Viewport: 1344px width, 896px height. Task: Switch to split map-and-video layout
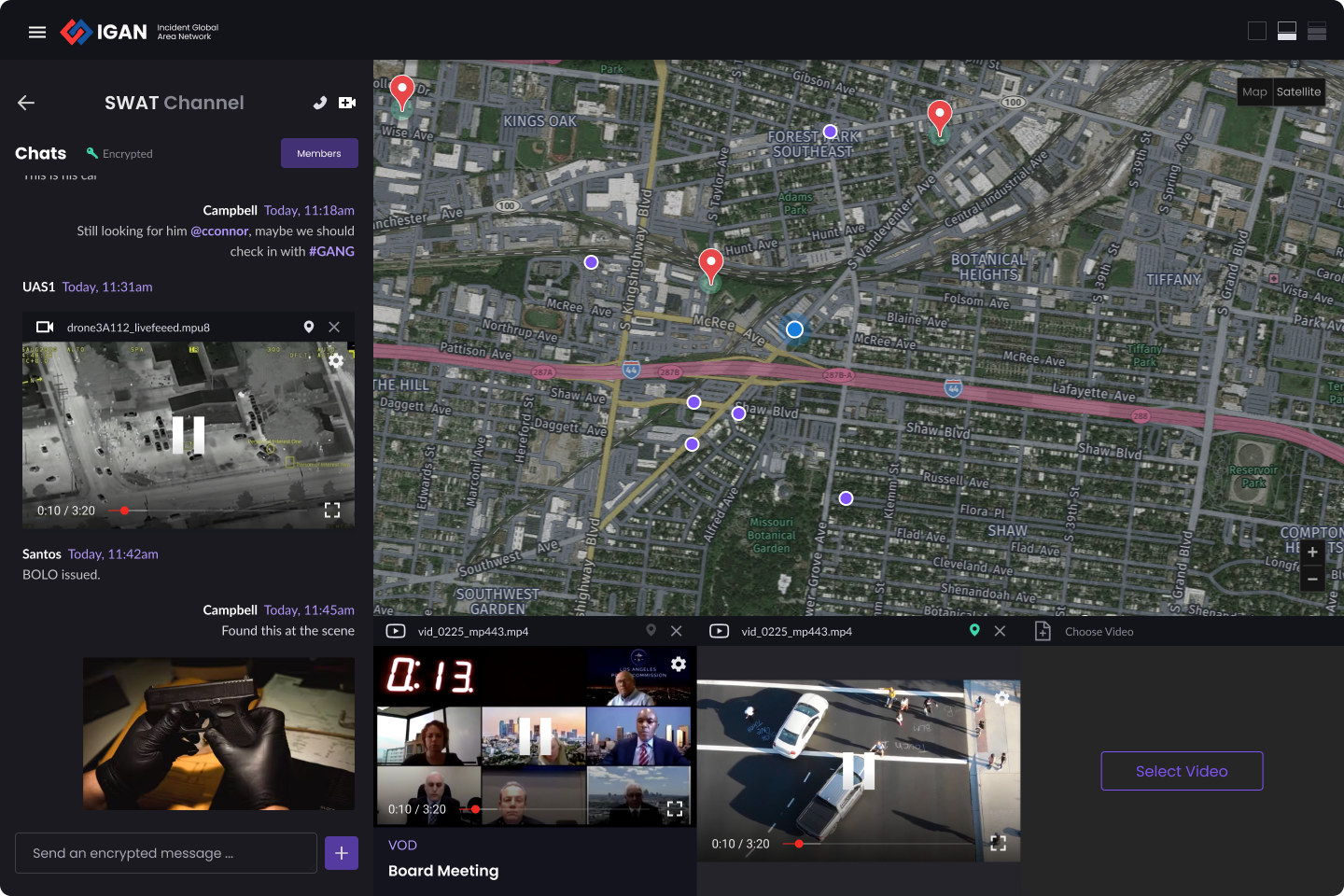click(x=1287, y=32)
